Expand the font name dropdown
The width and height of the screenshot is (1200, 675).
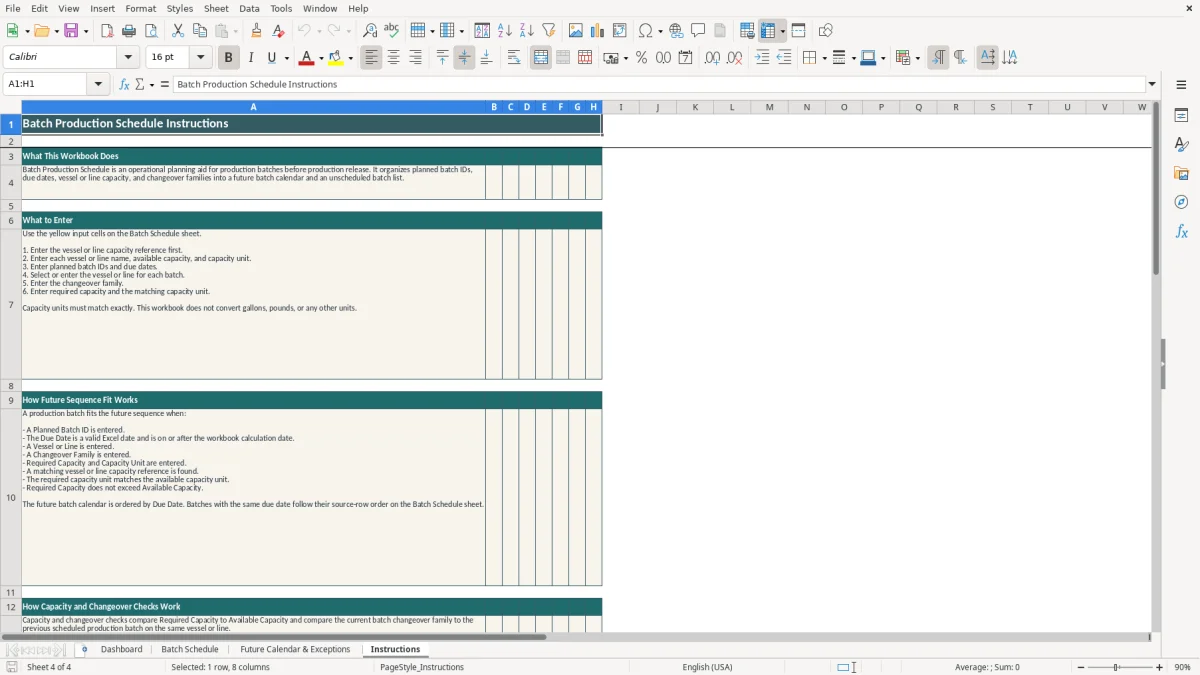(x=128, y=58)
